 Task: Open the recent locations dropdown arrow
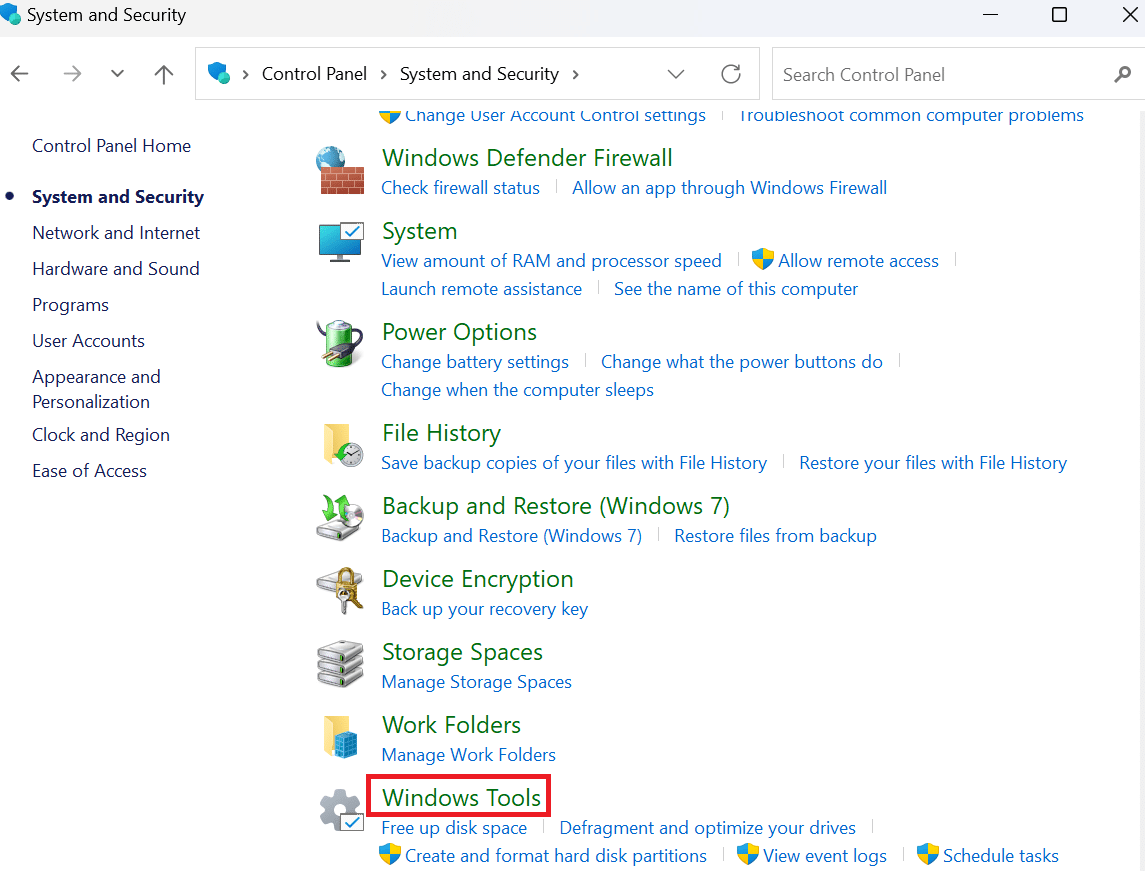[x=117, y=74]
